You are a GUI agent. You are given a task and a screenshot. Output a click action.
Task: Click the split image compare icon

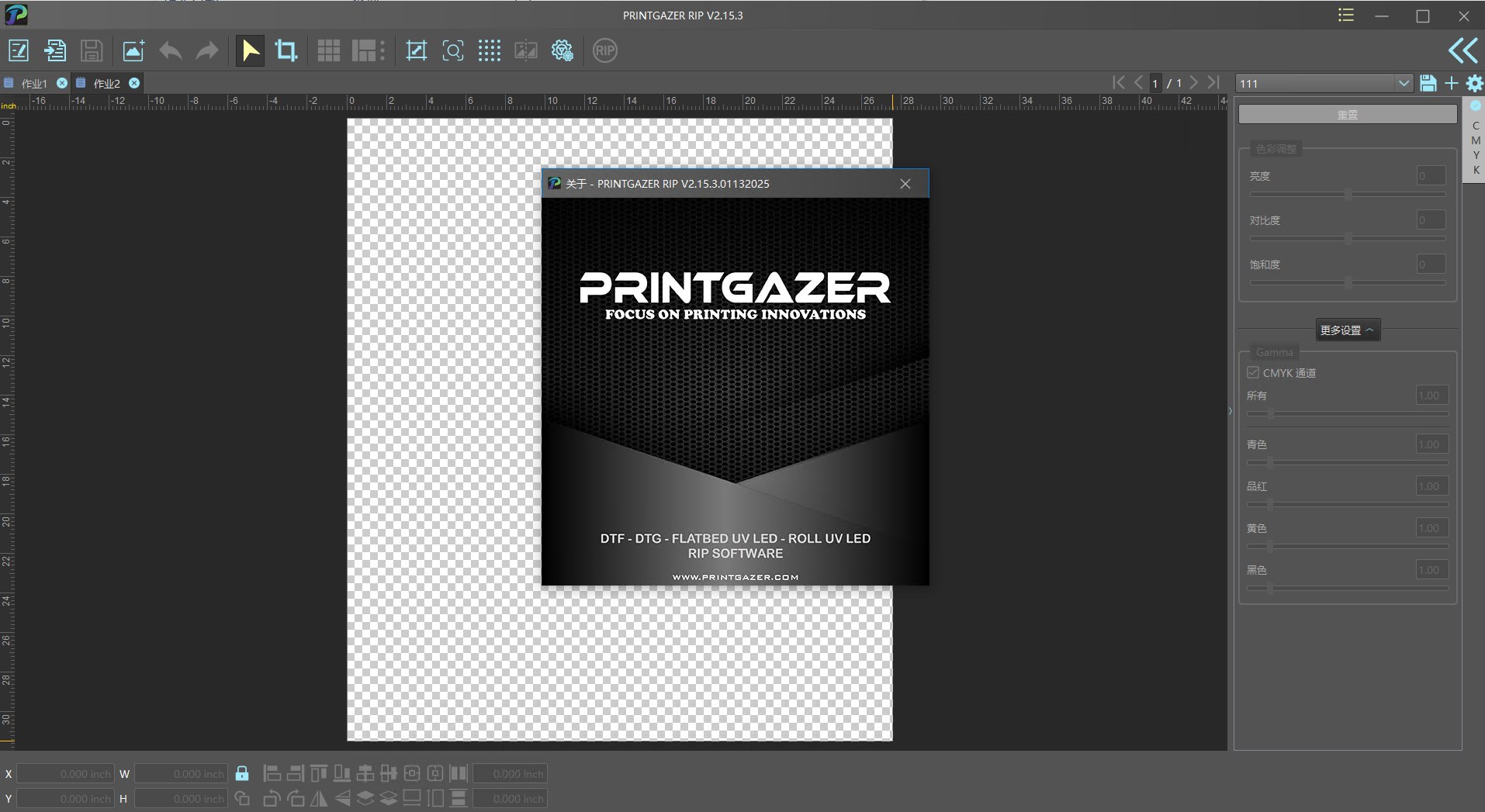526,51
